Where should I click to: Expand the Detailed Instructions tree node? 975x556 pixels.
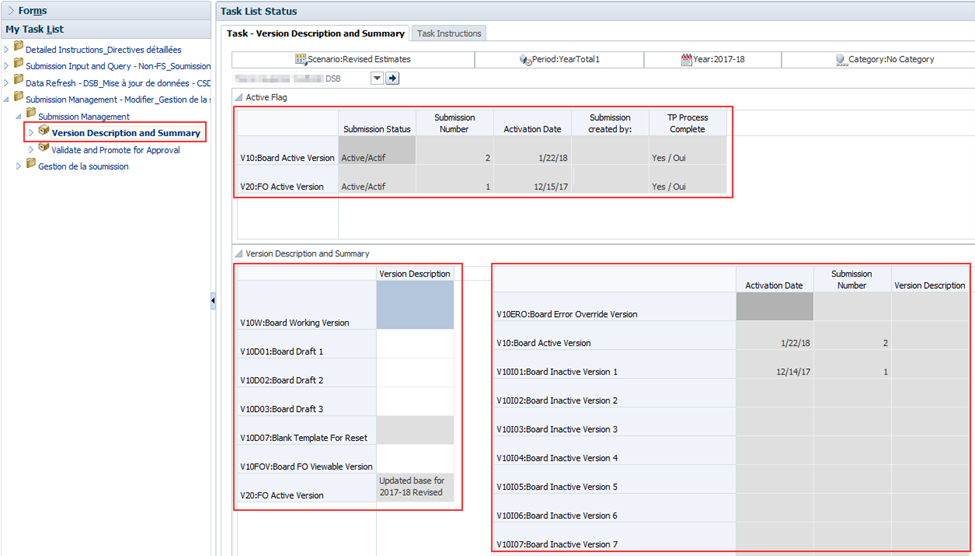pyautogui.click(x=6, y=49)
